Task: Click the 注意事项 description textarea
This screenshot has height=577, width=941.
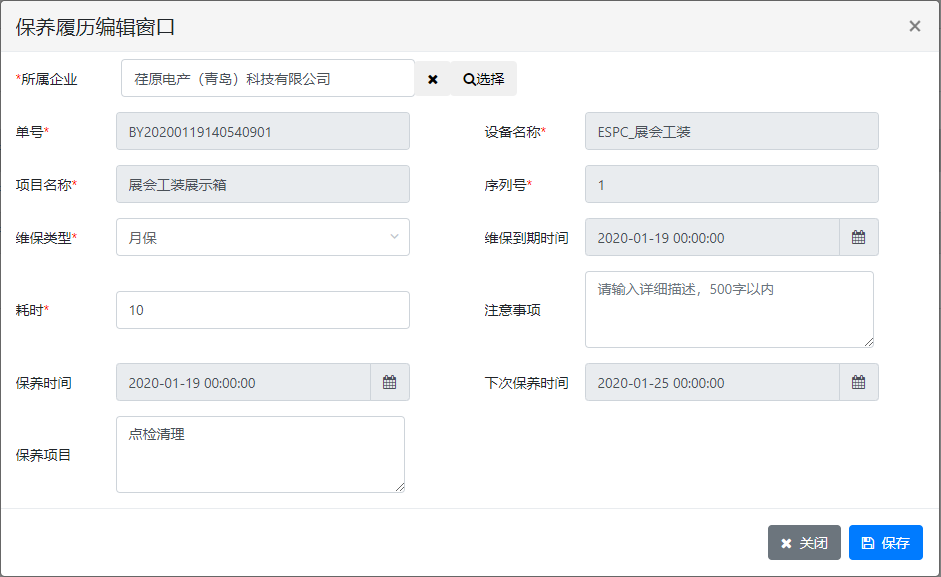Action: click(x=729, y=309)
